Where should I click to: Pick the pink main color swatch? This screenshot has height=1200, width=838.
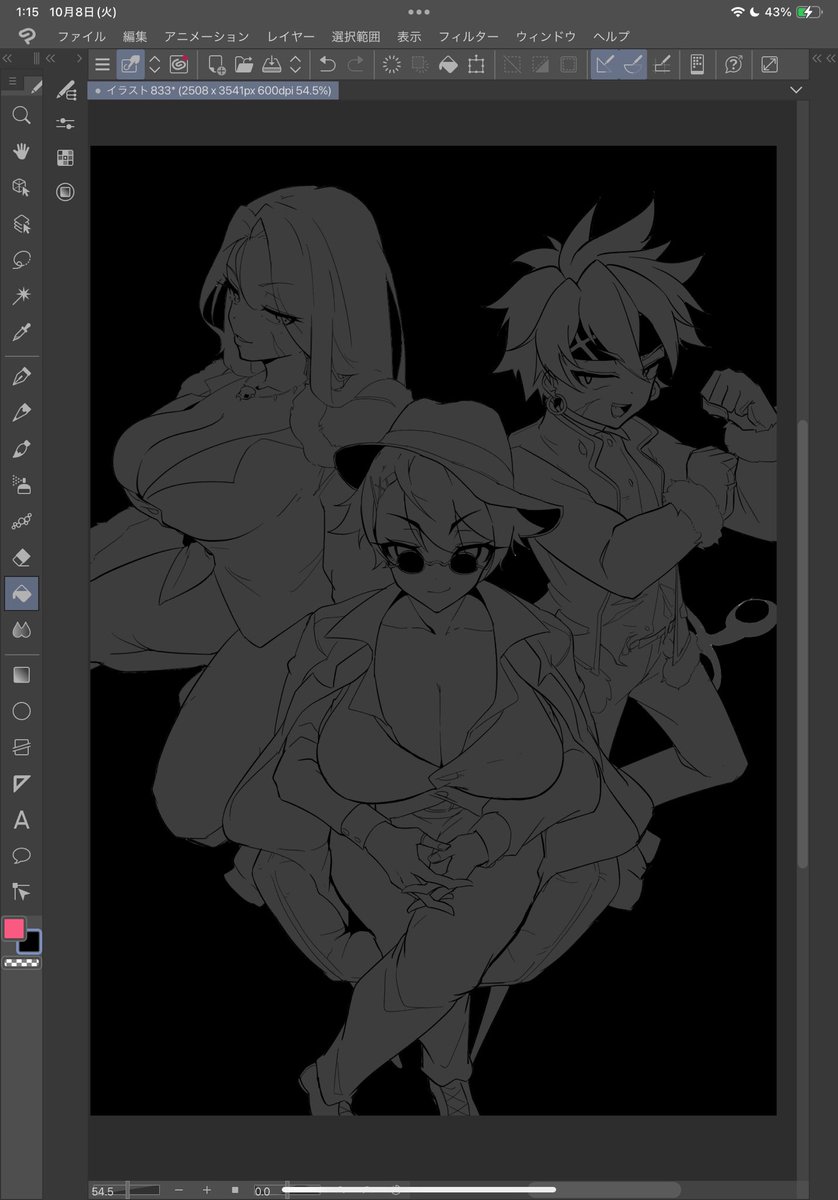pyautogui.click(x=14, y=928)
